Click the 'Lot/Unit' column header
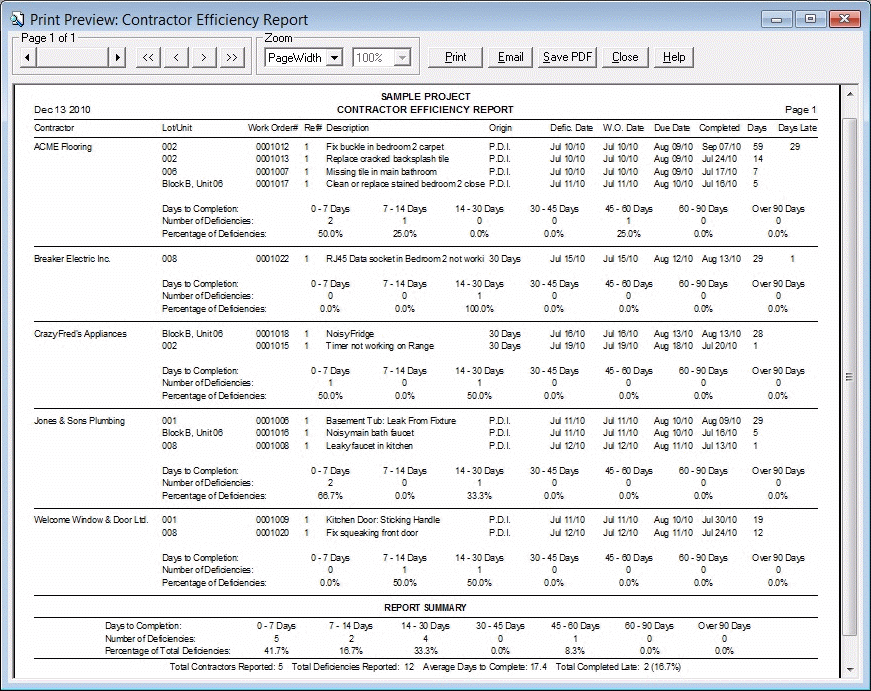Viewport: 871px width, 691px height. coord(177,128)
